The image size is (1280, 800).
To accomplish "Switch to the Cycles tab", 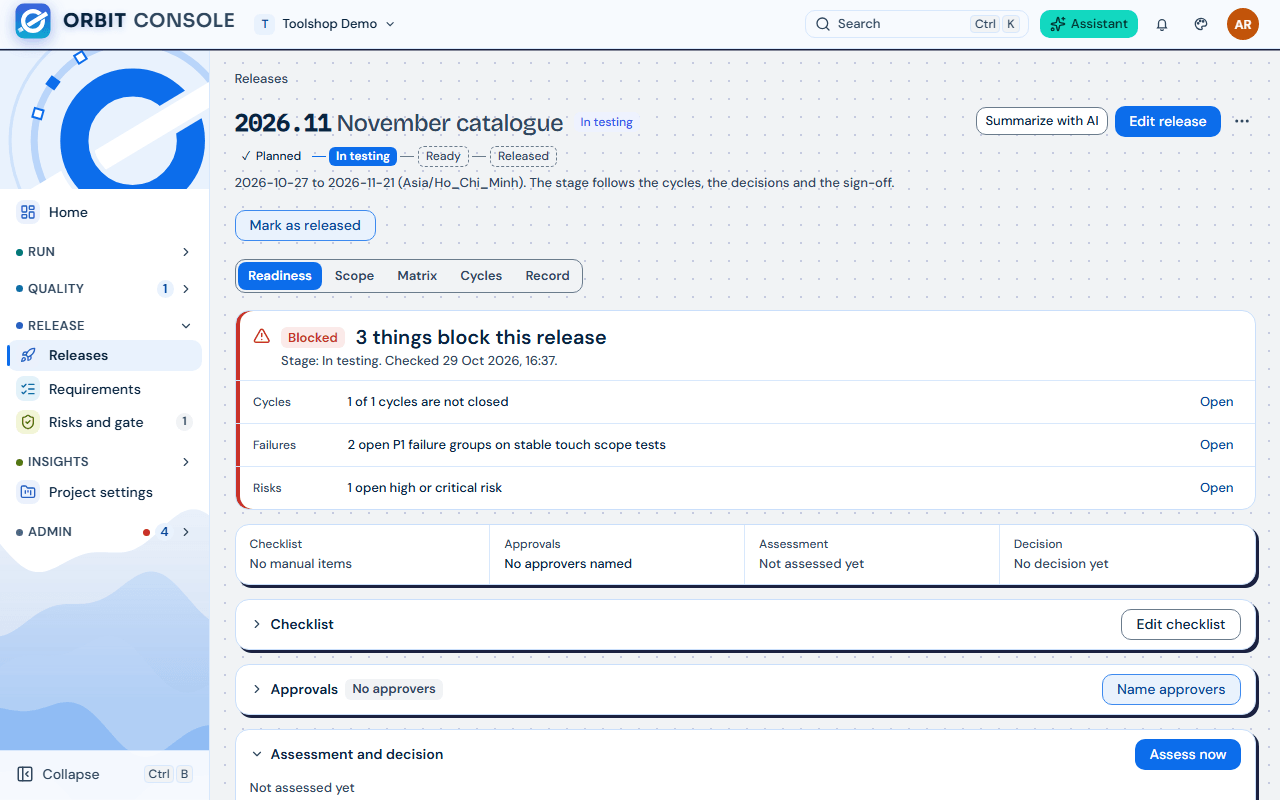I will (x=481, y=276).
